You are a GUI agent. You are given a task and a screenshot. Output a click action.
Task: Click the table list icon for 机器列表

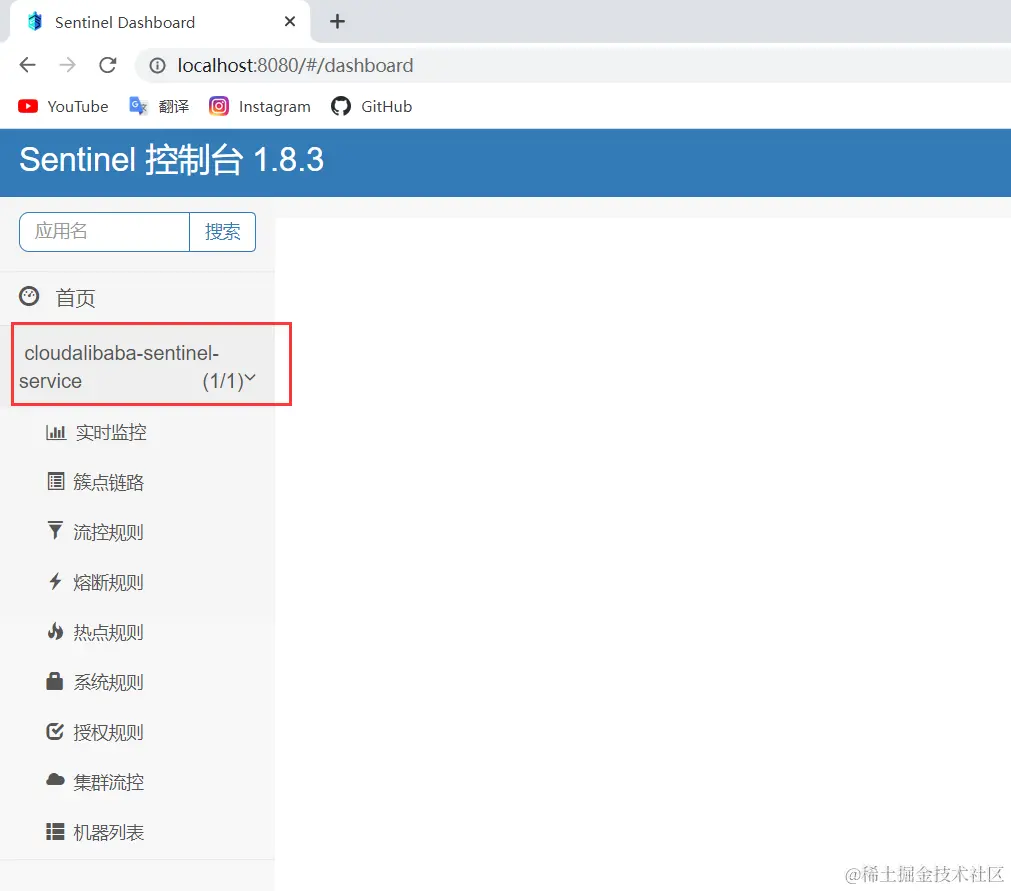(x=55, y=832)
